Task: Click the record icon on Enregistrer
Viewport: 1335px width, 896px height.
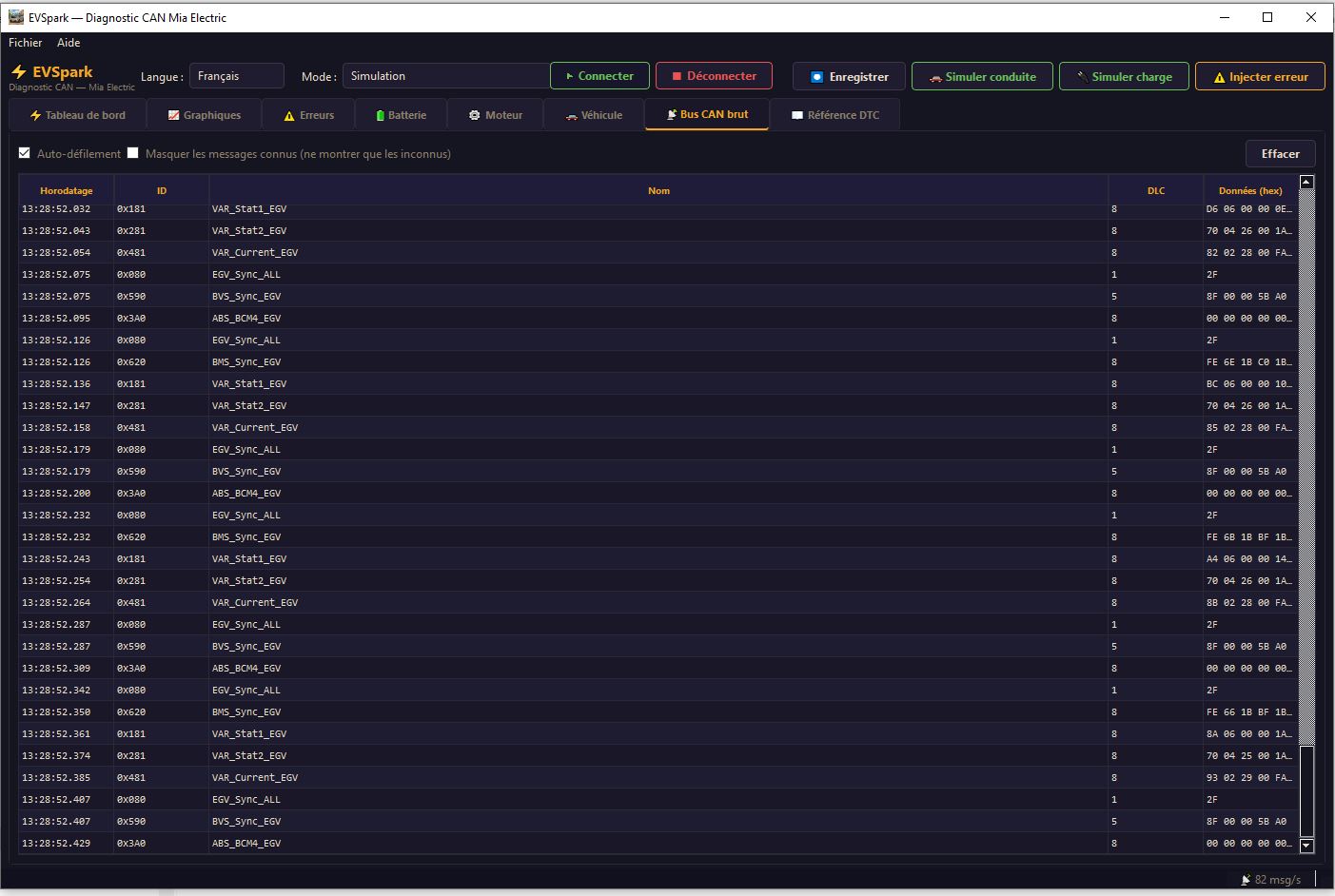Action: 816,77
